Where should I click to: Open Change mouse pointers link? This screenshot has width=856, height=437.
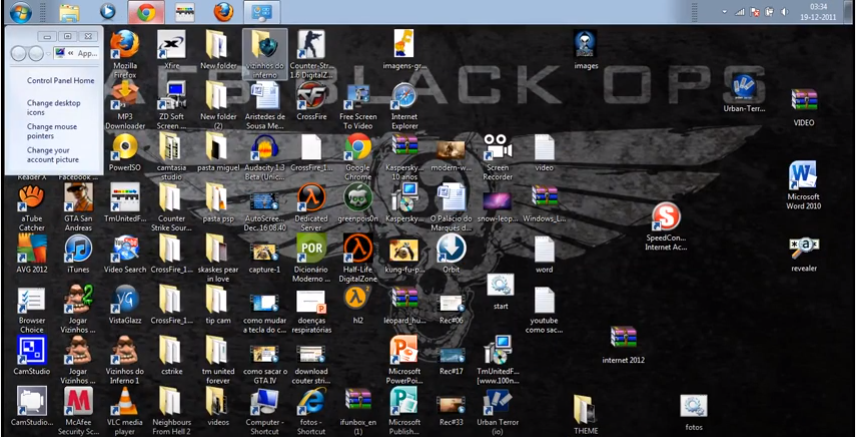(52, 131)
